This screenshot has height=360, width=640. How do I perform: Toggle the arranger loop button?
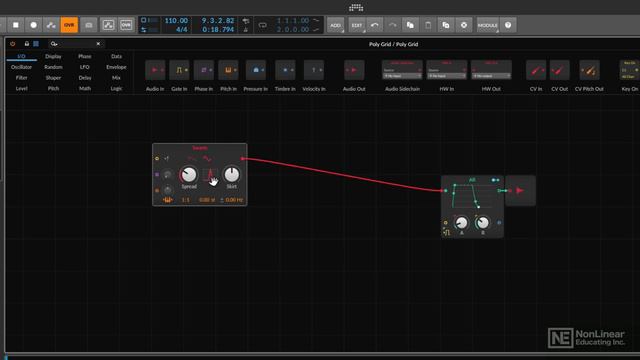click(x=262, y=25)
